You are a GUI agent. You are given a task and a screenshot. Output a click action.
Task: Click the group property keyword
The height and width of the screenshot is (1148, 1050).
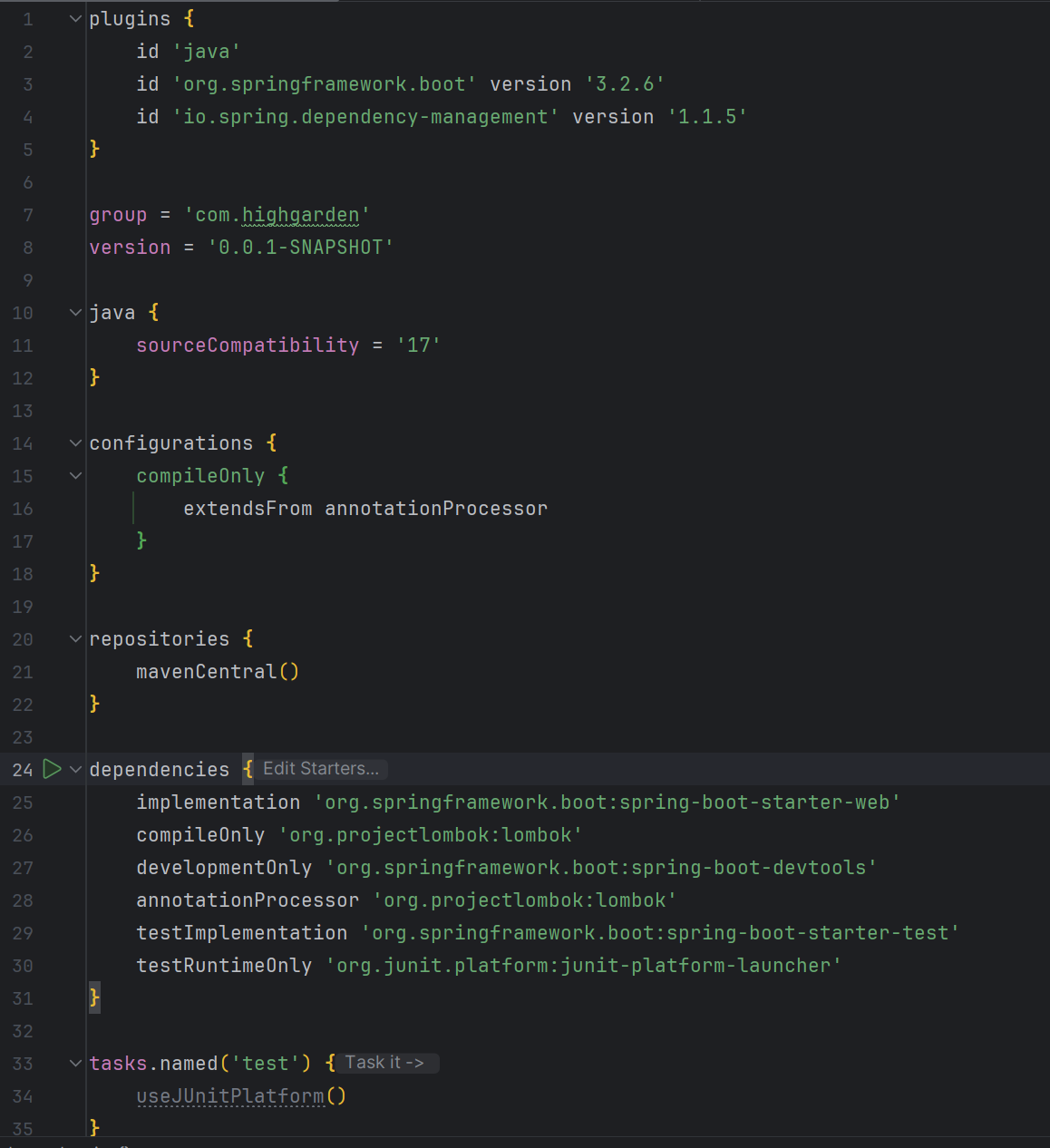(x=118, y=215)
